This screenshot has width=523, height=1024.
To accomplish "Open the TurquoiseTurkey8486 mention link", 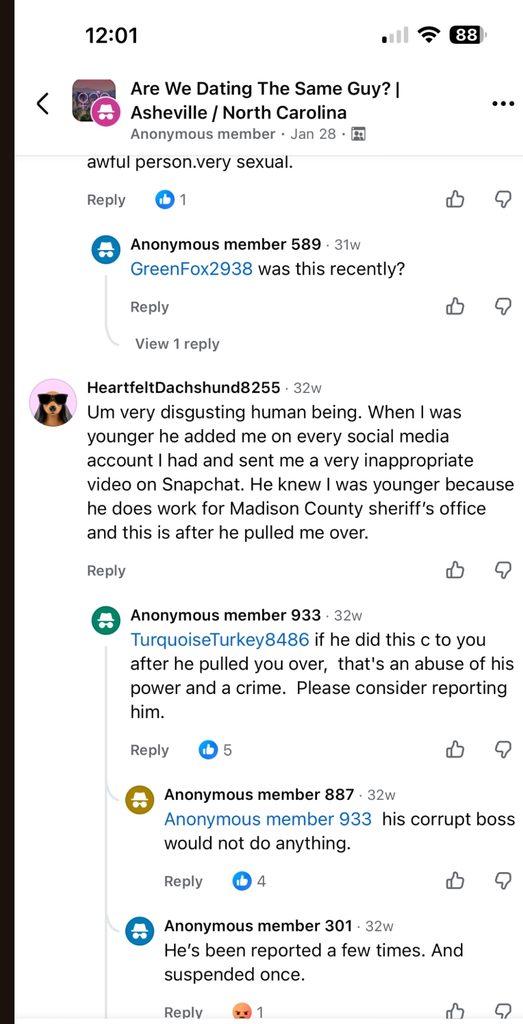I will click(219, 639).
